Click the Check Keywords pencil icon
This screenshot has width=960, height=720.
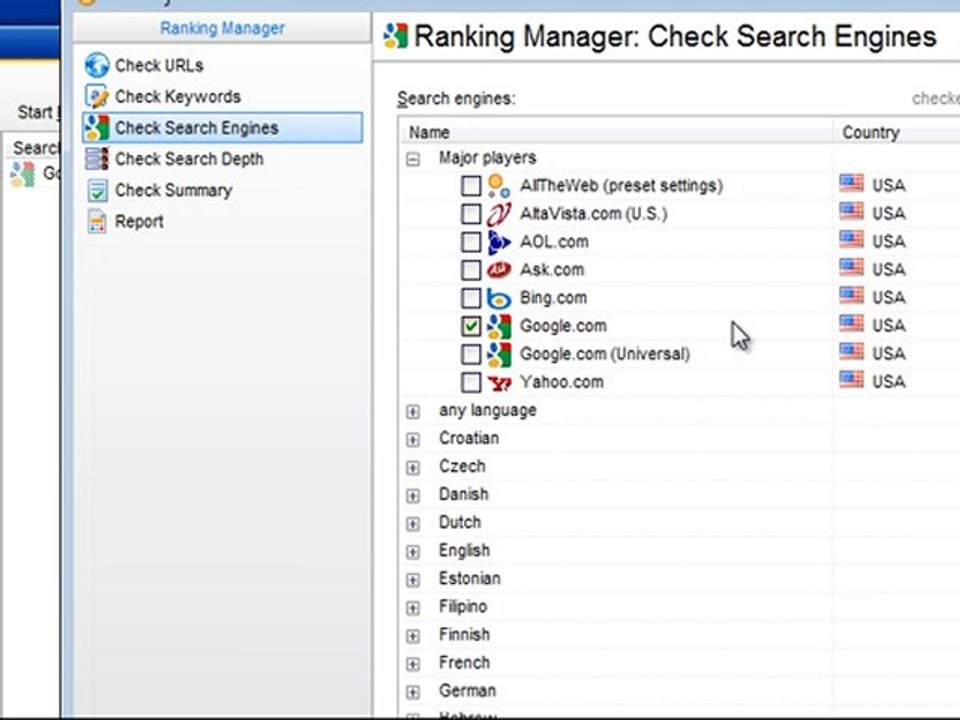click(x=97, y=96)
